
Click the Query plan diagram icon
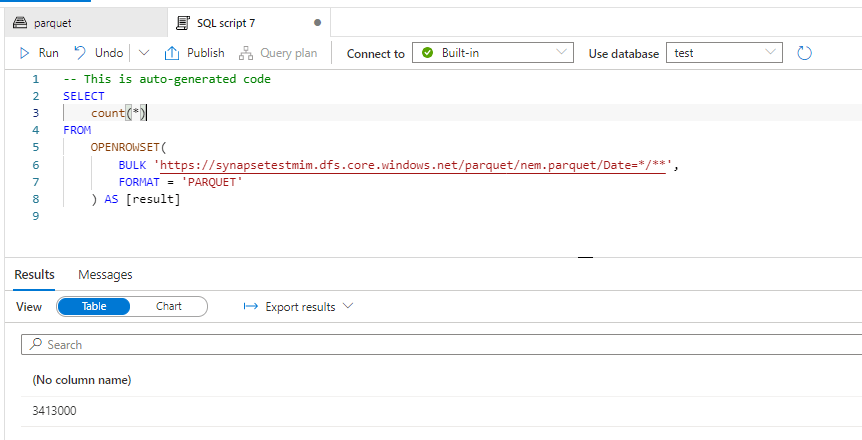pos(246,53)
